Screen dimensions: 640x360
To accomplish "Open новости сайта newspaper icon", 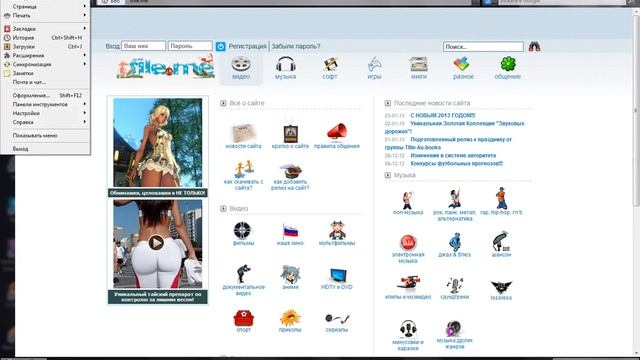I will click(243, 133).
